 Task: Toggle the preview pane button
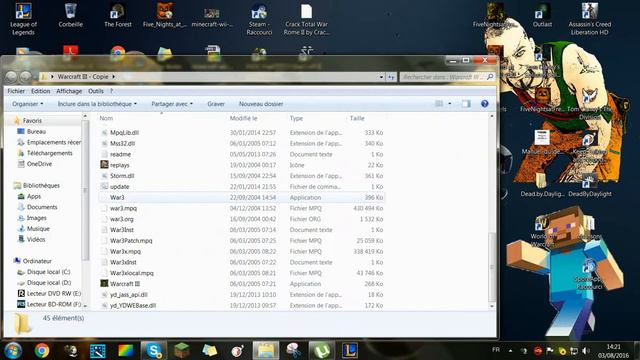click(x=466, y=104)
